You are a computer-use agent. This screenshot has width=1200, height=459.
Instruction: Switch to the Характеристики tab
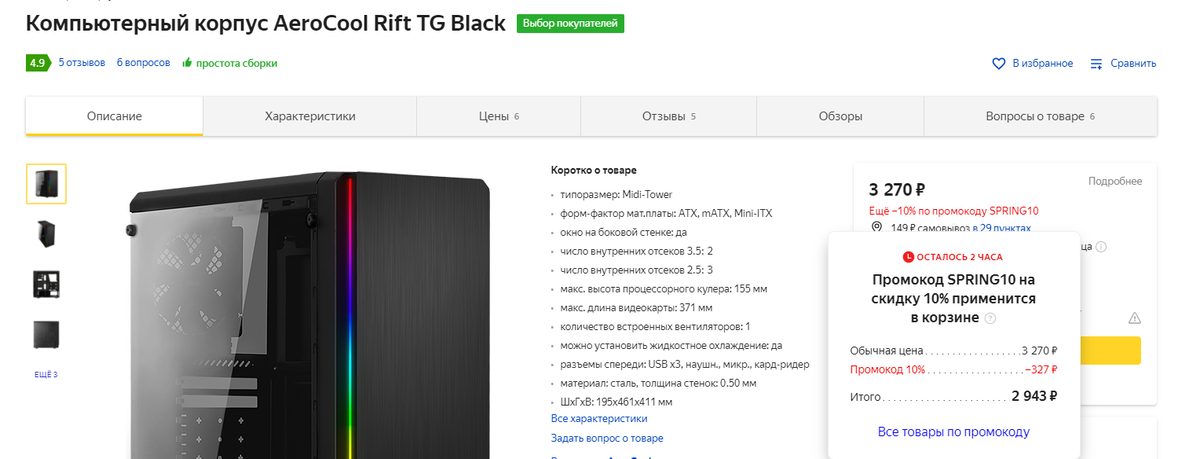click(310, 116)
